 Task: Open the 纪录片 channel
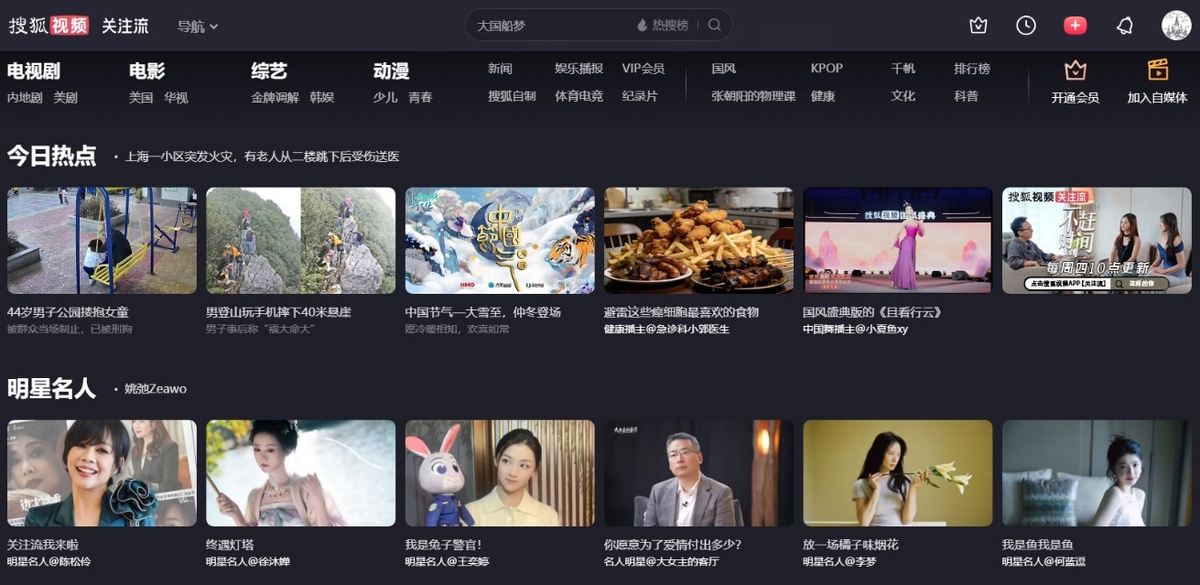[640, 97]
